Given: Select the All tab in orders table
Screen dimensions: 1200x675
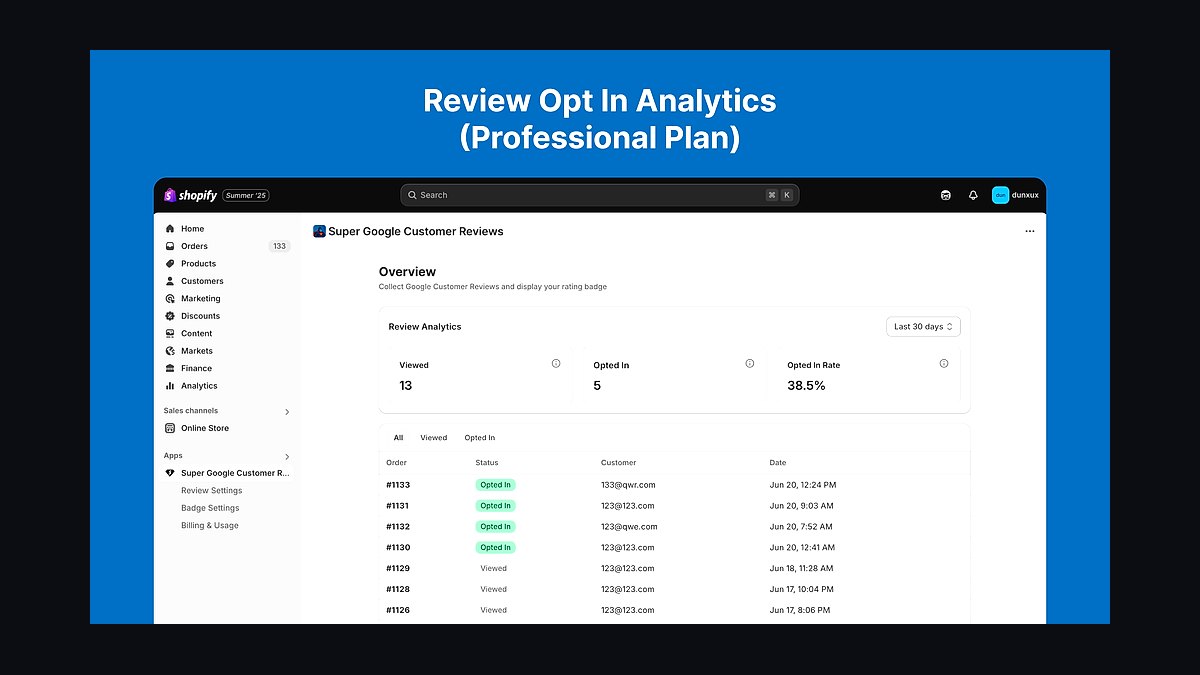Looking at the screenshot, I should tap(398, 438).
